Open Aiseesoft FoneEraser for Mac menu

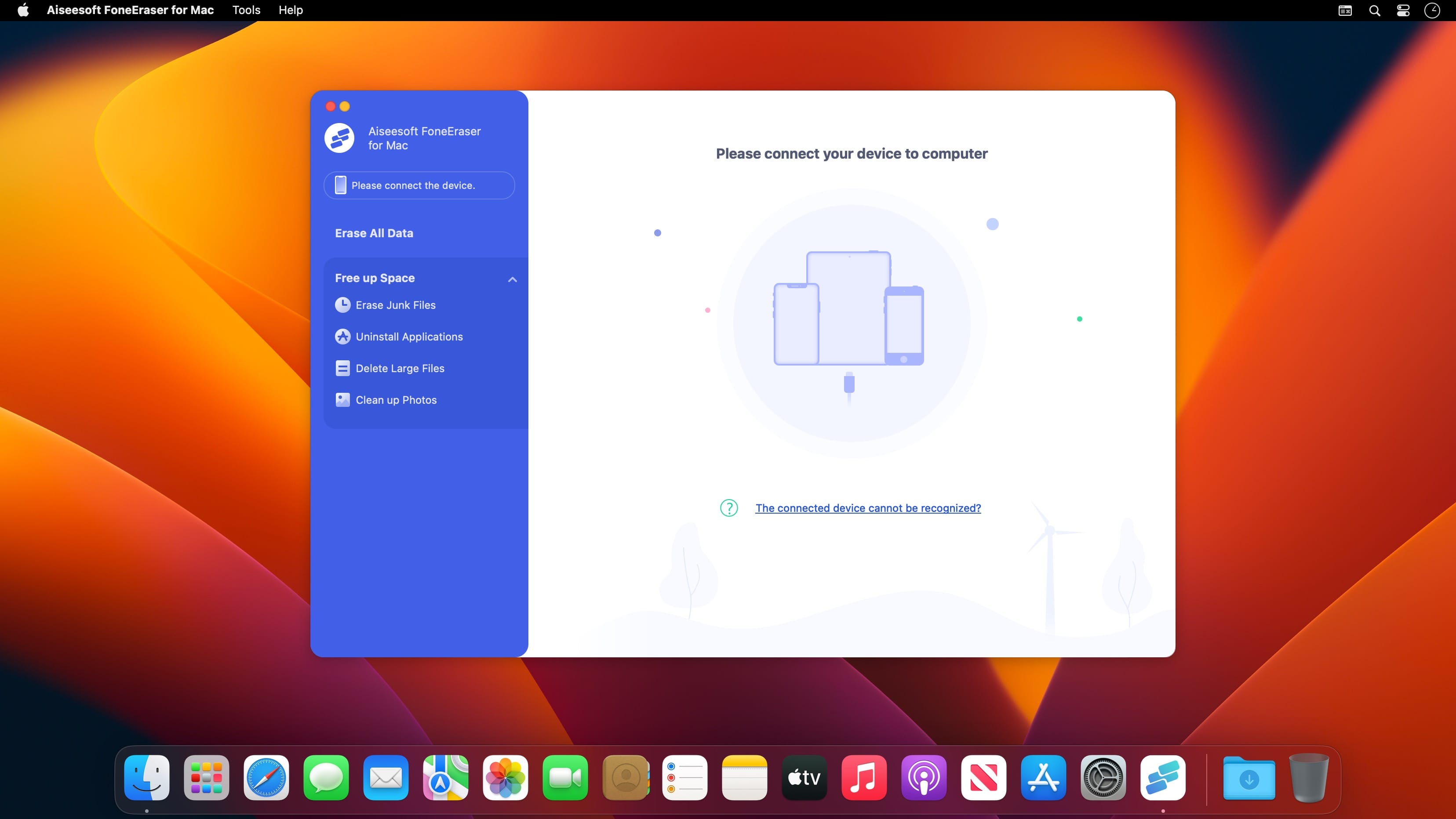click(x=130, y=10)
